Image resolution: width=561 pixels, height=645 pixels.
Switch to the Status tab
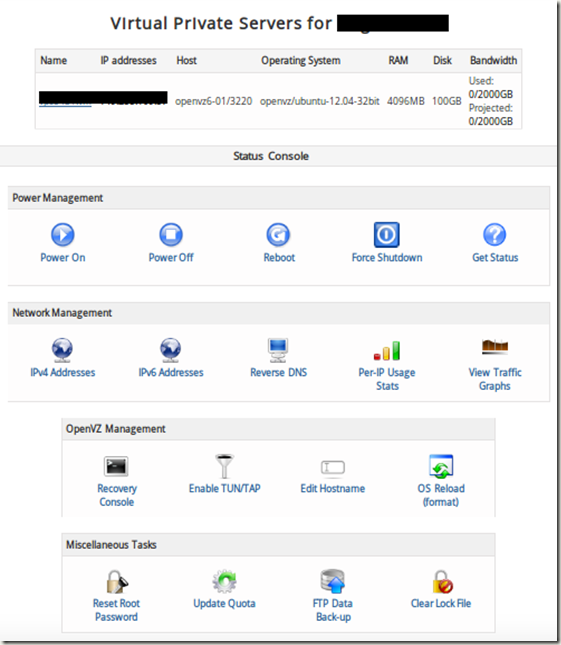coord(248,156)
